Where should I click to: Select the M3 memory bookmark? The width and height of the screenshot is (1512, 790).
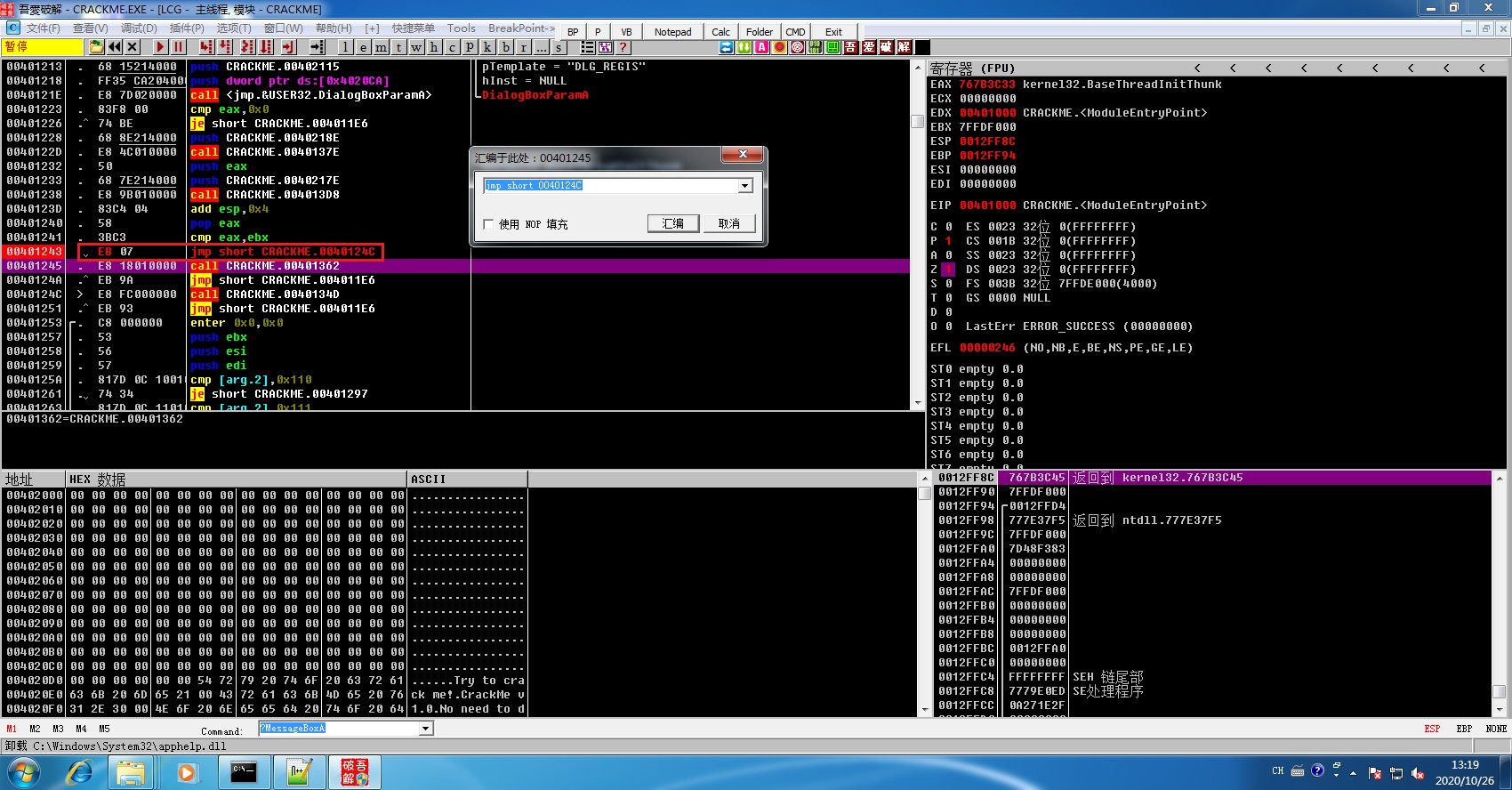[x=58, y=729]
